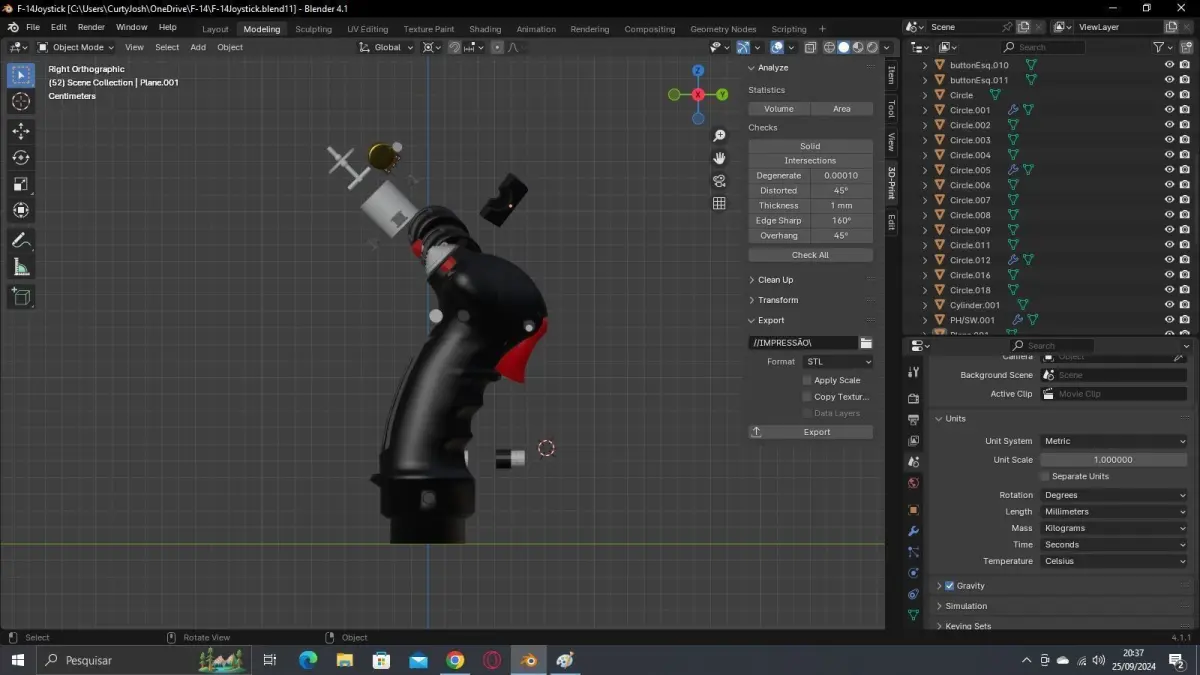
Task: Open the Render menu
Action: (91, 27)
